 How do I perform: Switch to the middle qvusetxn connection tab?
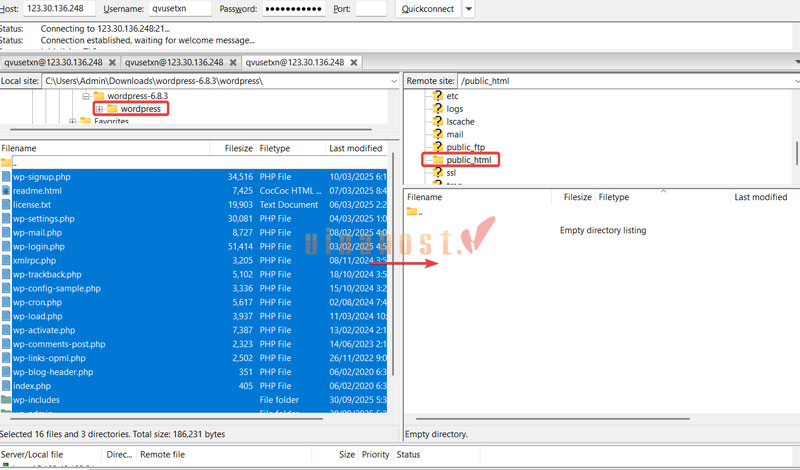coord(172,62)
